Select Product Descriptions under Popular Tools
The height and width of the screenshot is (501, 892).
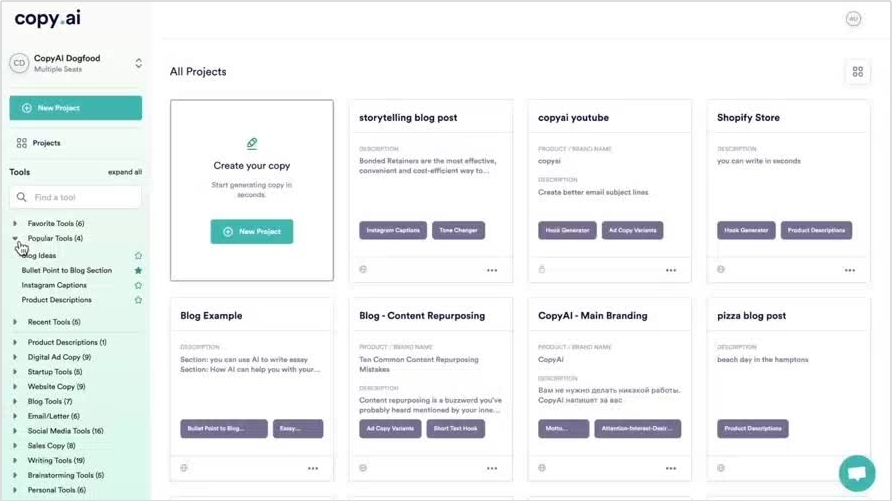point(56,300)
